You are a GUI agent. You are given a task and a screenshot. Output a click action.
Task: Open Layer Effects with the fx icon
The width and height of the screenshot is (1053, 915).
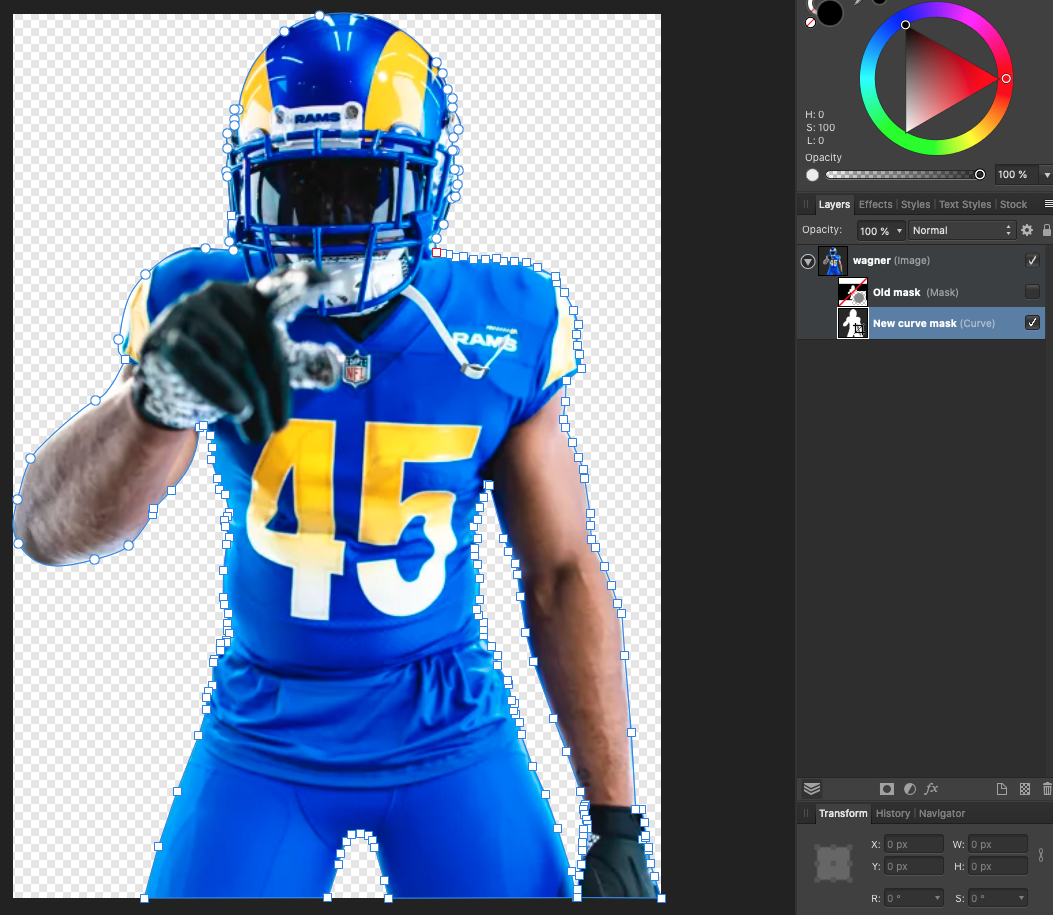coord(931,789)
